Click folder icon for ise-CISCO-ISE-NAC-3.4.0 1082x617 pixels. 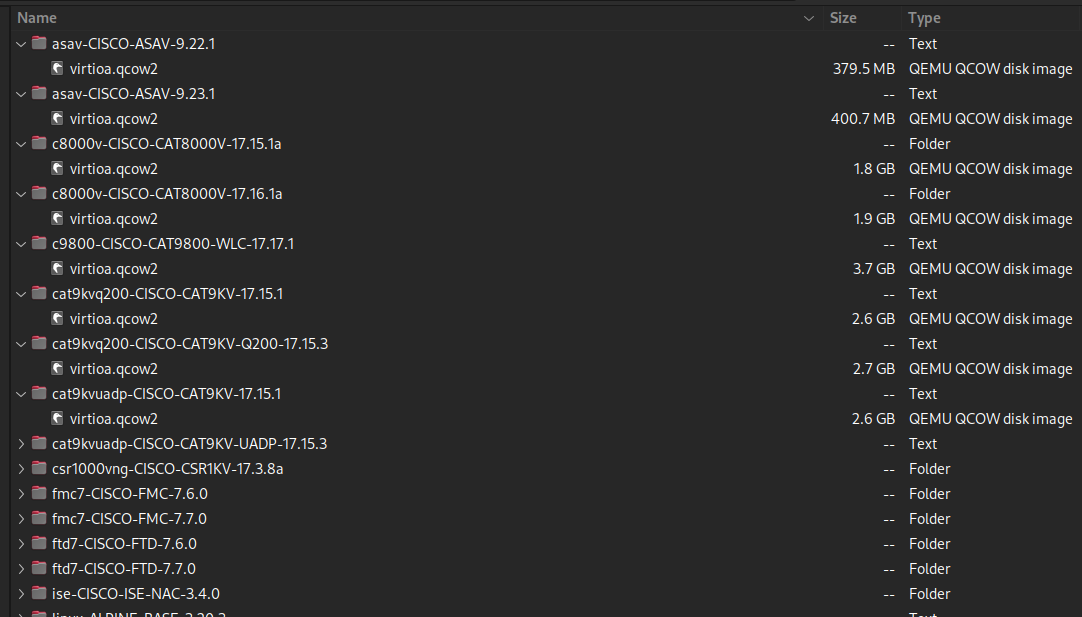point(39,594)
